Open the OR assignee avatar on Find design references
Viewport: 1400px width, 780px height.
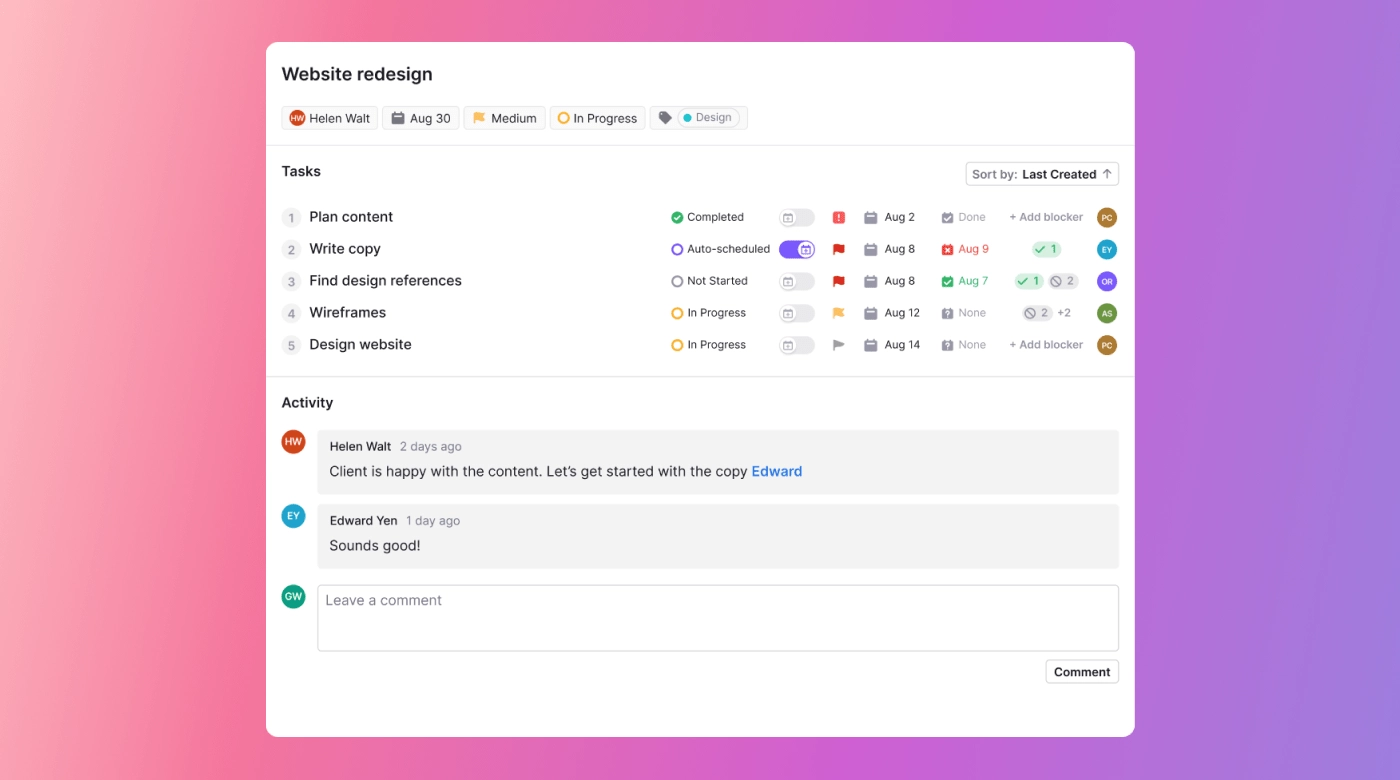[x=1106, y=281]
